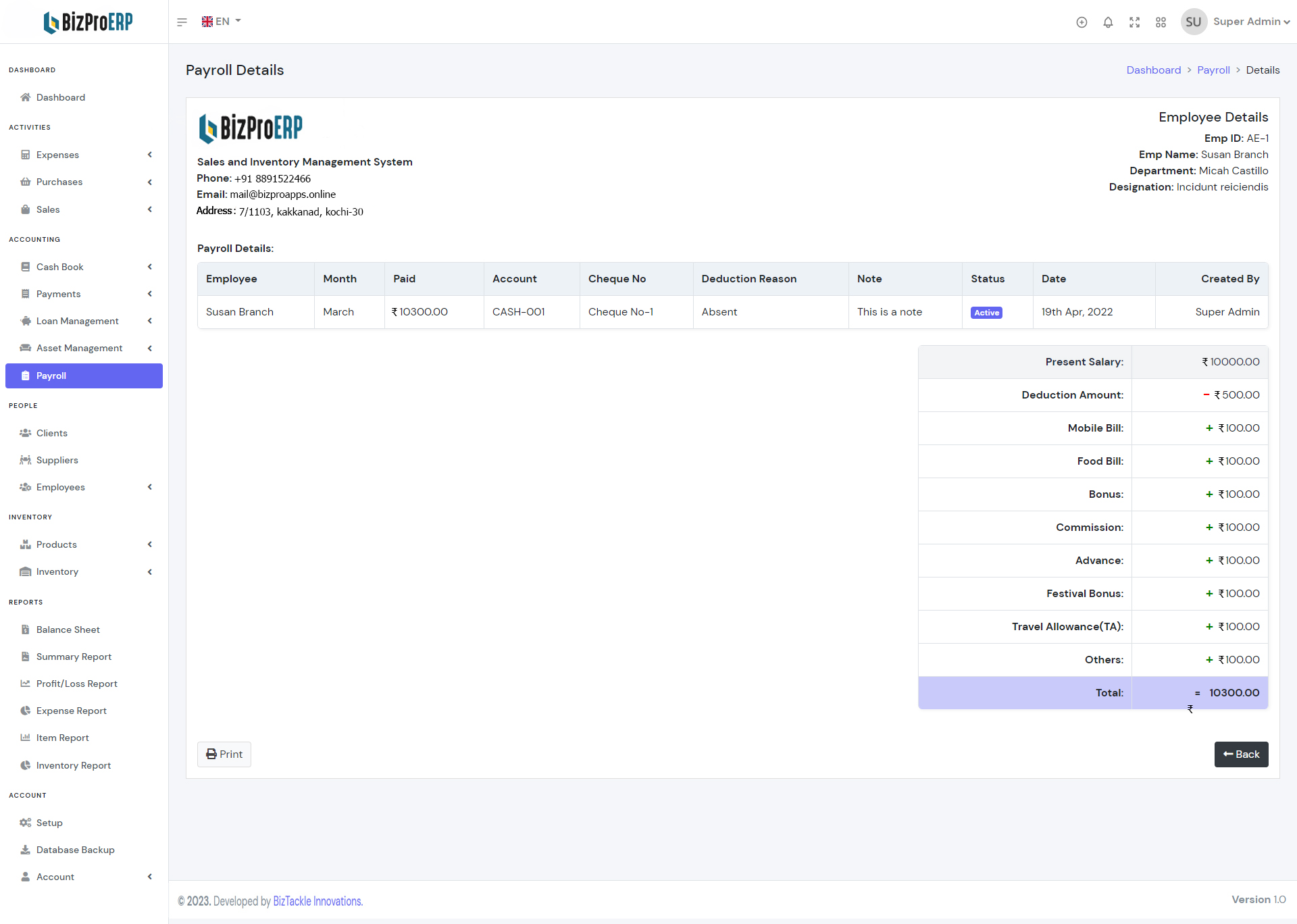Click the Back button

1241,754
